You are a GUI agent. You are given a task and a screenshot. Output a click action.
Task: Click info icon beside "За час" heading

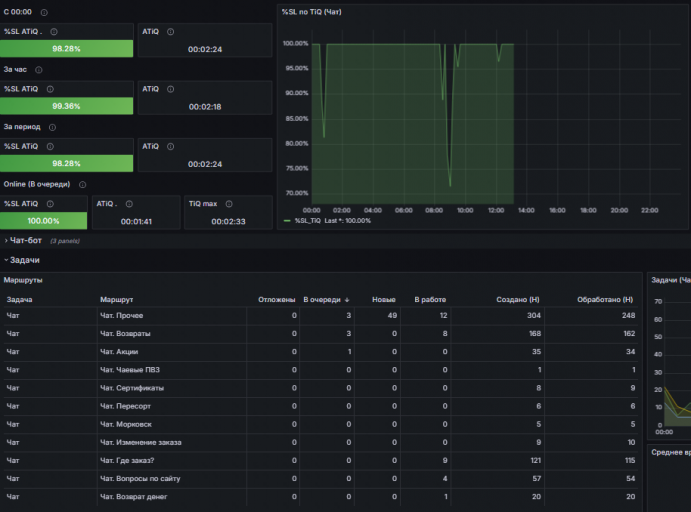pyautogui.click(x=39, y=70)
